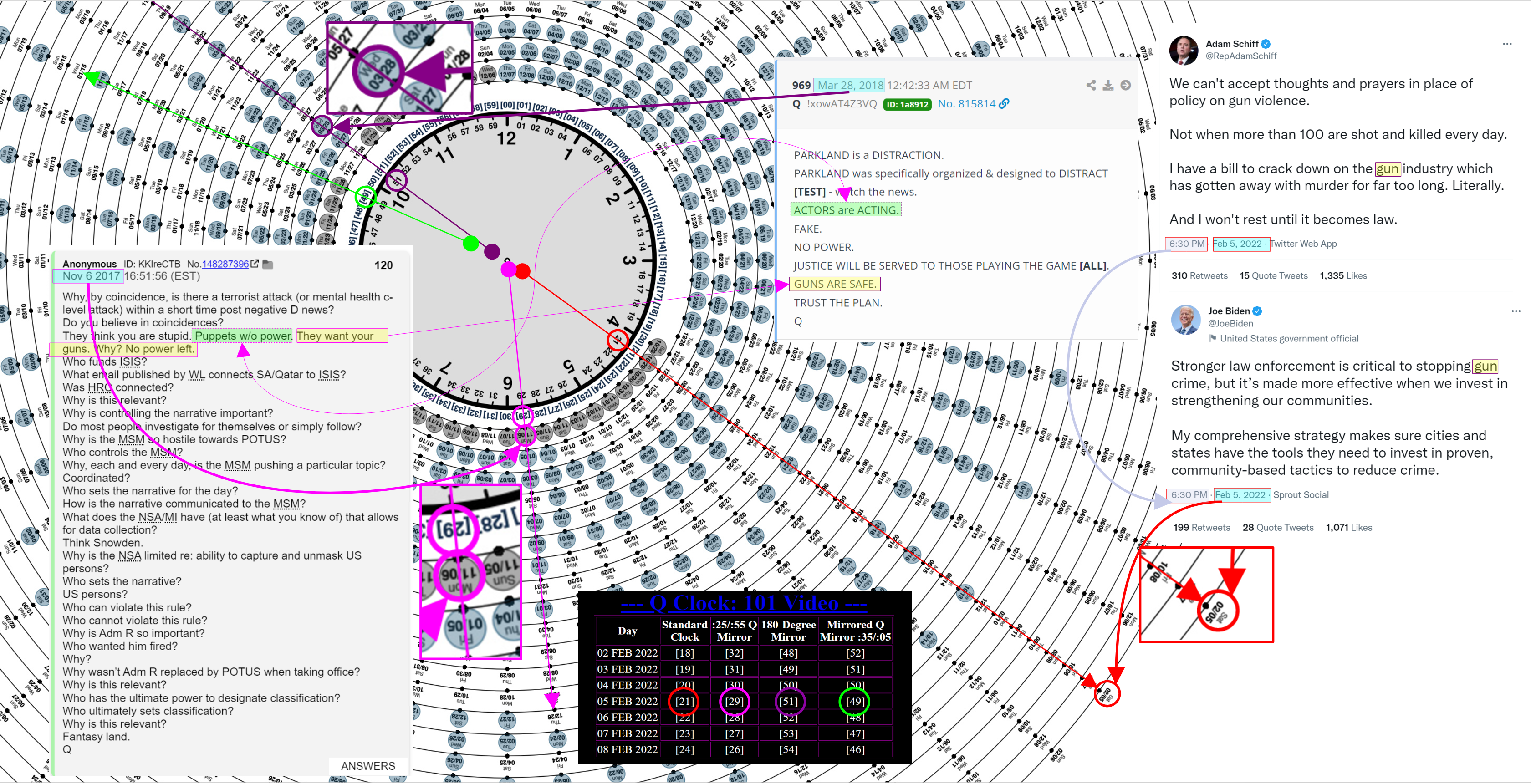View 1,335 Likes on Schiff's tweet
The height and width of the screenshot is (784, 1531).
click(1342, 276)
